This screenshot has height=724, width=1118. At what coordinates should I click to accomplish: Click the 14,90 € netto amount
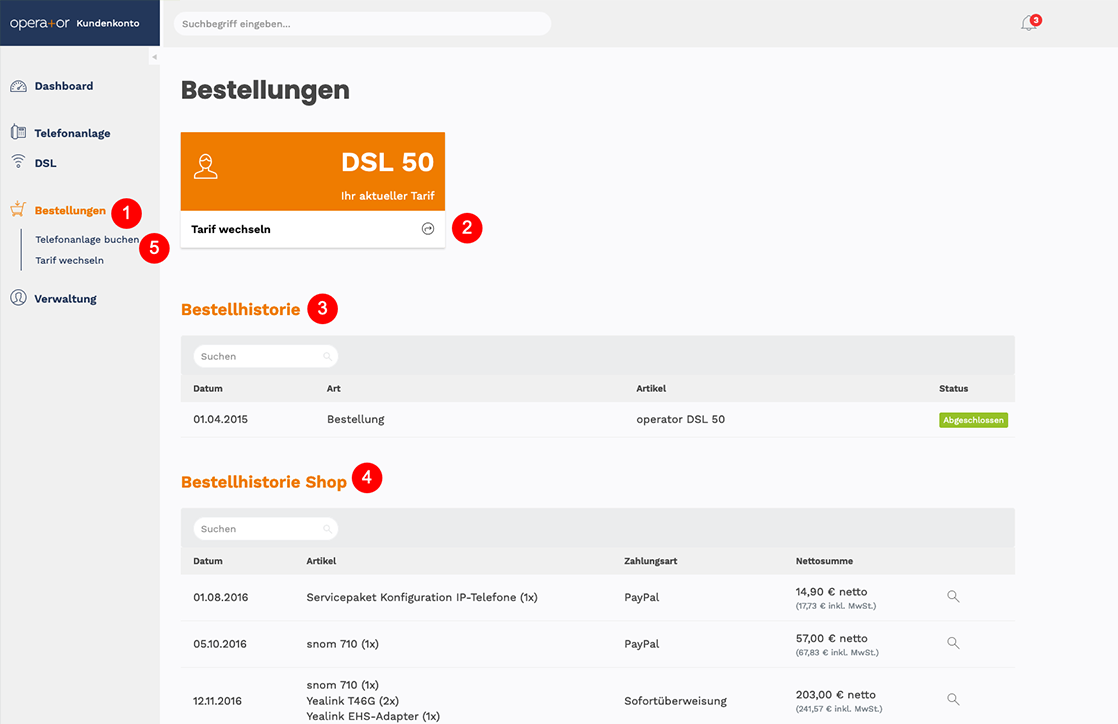coord(831,592)
